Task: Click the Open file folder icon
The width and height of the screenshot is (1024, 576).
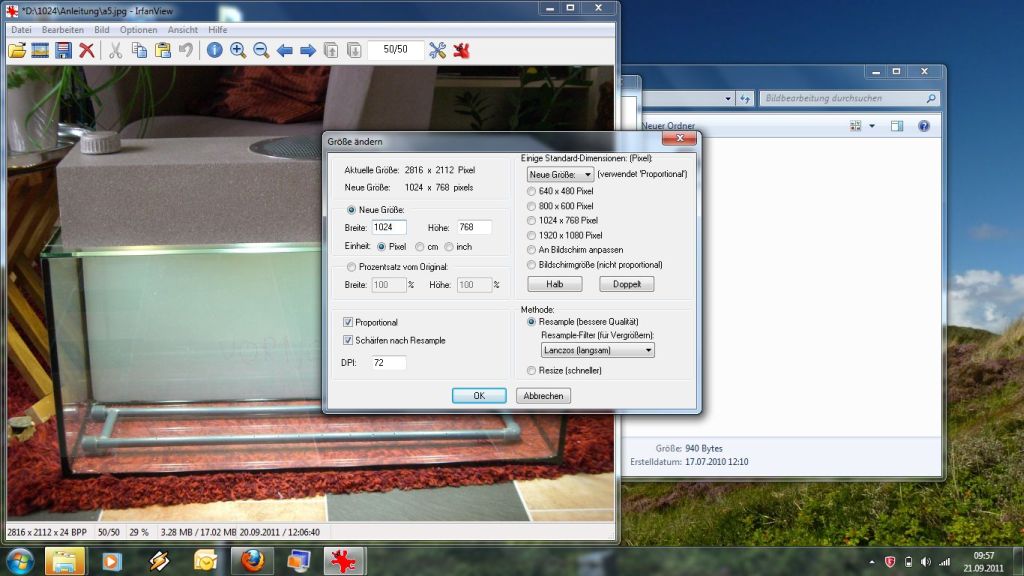Action: 17,50
